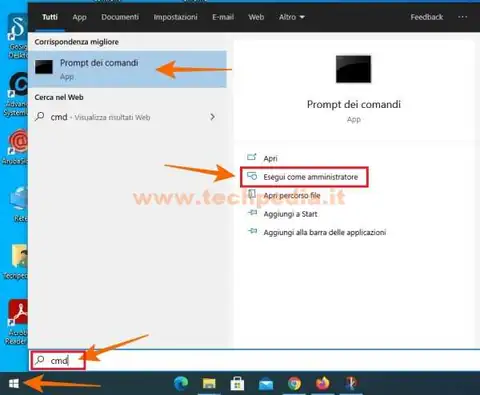This screenshot has height=395, width=480.
Task: Launch Firefox from the taskbar
Action: click(322, 383)
